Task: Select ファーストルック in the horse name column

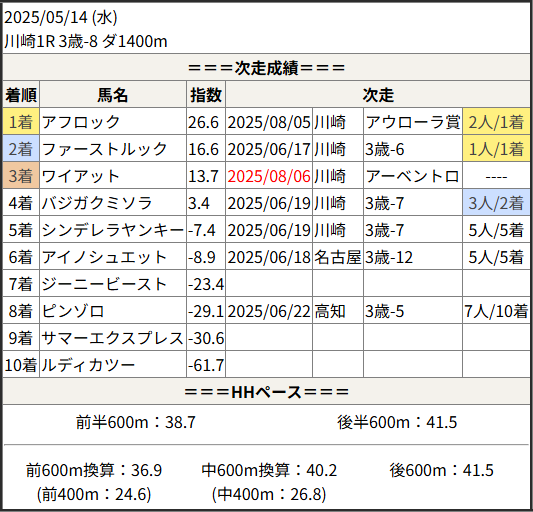Action: pos(104,149)
